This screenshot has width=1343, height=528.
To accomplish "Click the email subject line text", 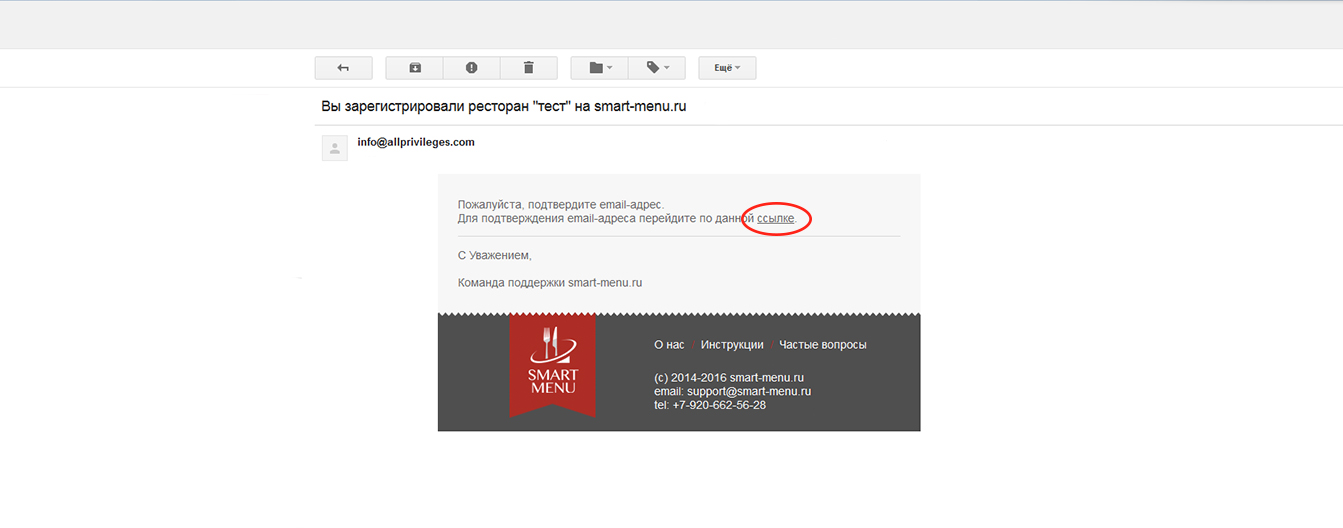I will pyautogui.click(x=503, y=106).
